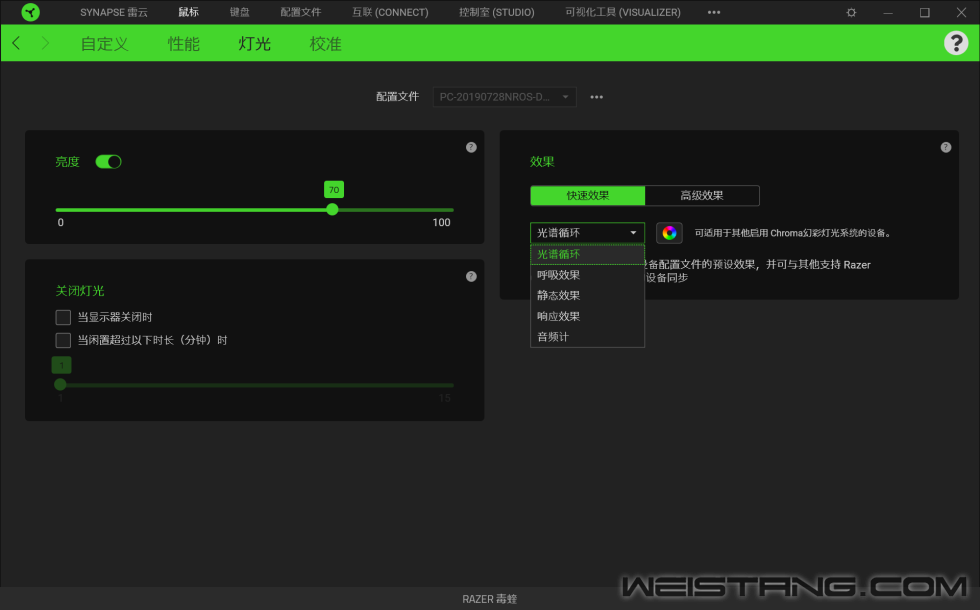Check 当闲置超过以下时长 checkbox
The image size is (980, 610).
pyautogui.click(x=63, y=340)
